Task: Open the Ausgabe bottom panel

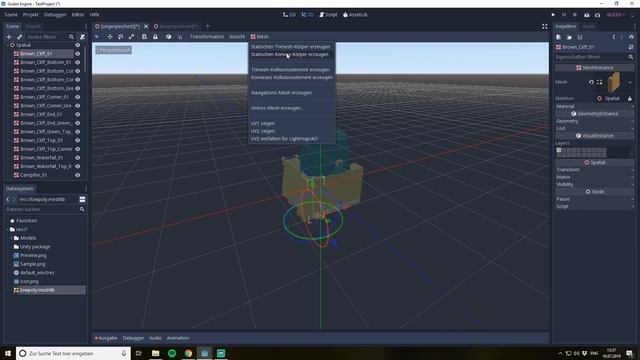Action: click(x=106, y=338)
